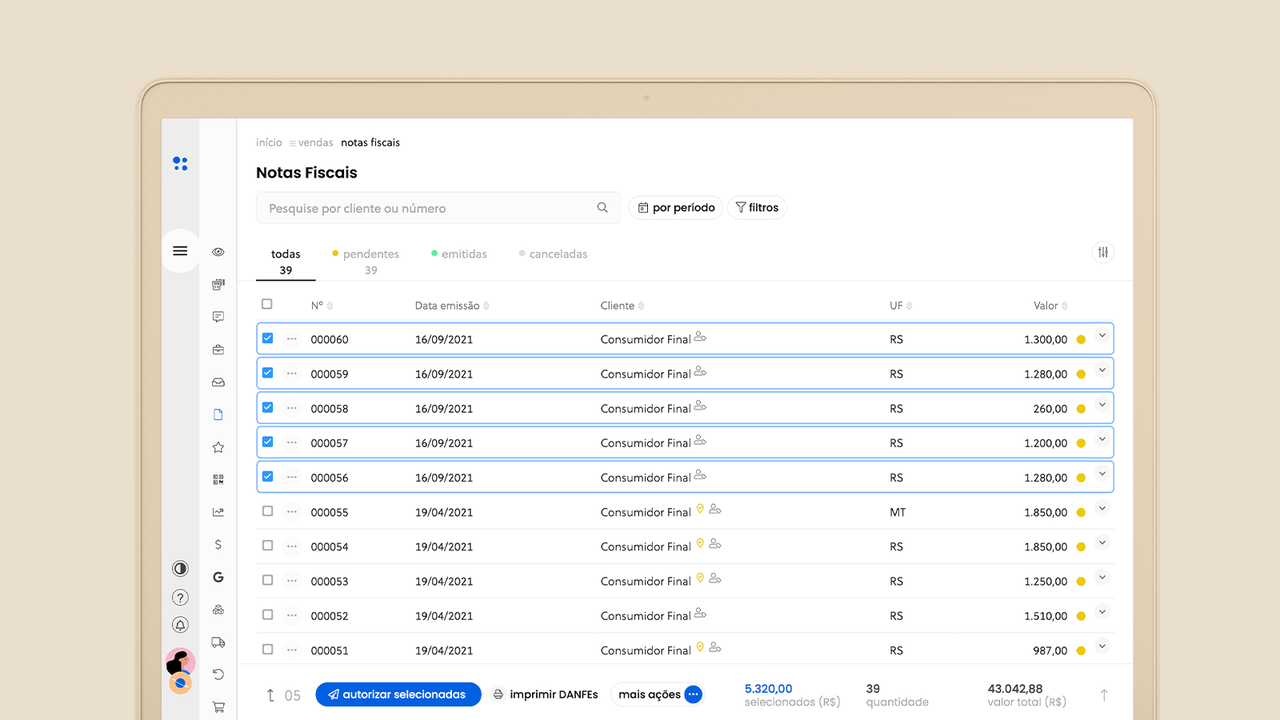Check the checkbox for note 000053
The width and height of the screenshot is (1280, 720).
pos(267,580)
